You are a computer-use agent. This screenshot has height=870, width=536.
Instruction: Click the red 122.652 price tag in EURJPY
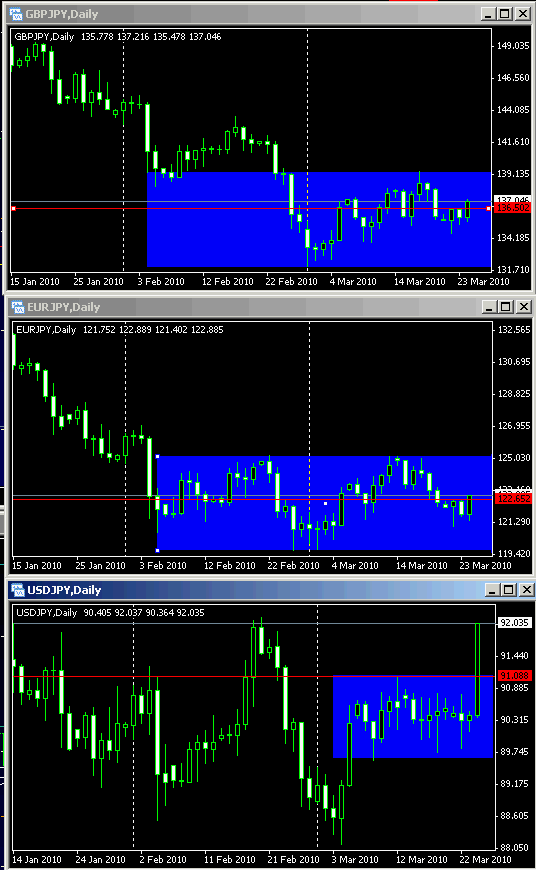click(513, 499)
